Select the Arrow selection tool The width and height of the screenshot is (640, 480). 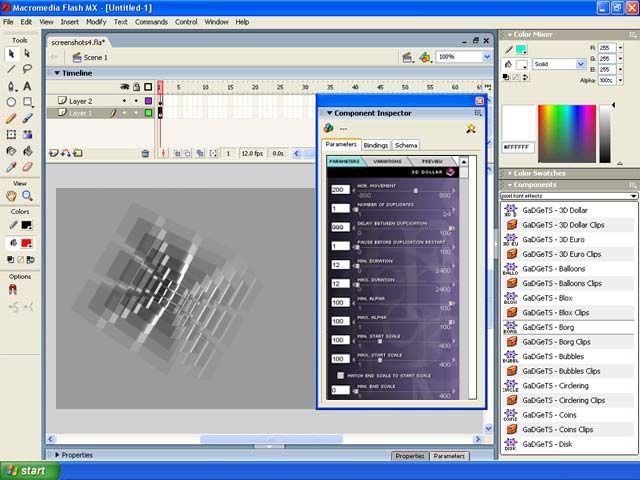[x=11, y=54]
